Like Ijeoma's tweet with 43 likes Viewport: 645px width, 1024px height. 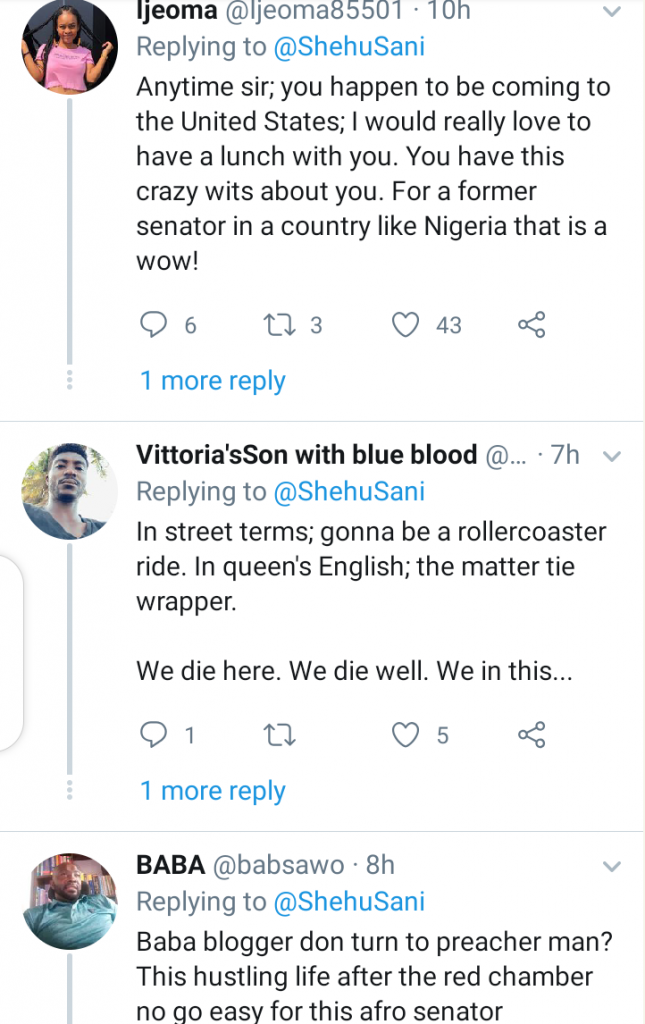click(x=405, y=324)
